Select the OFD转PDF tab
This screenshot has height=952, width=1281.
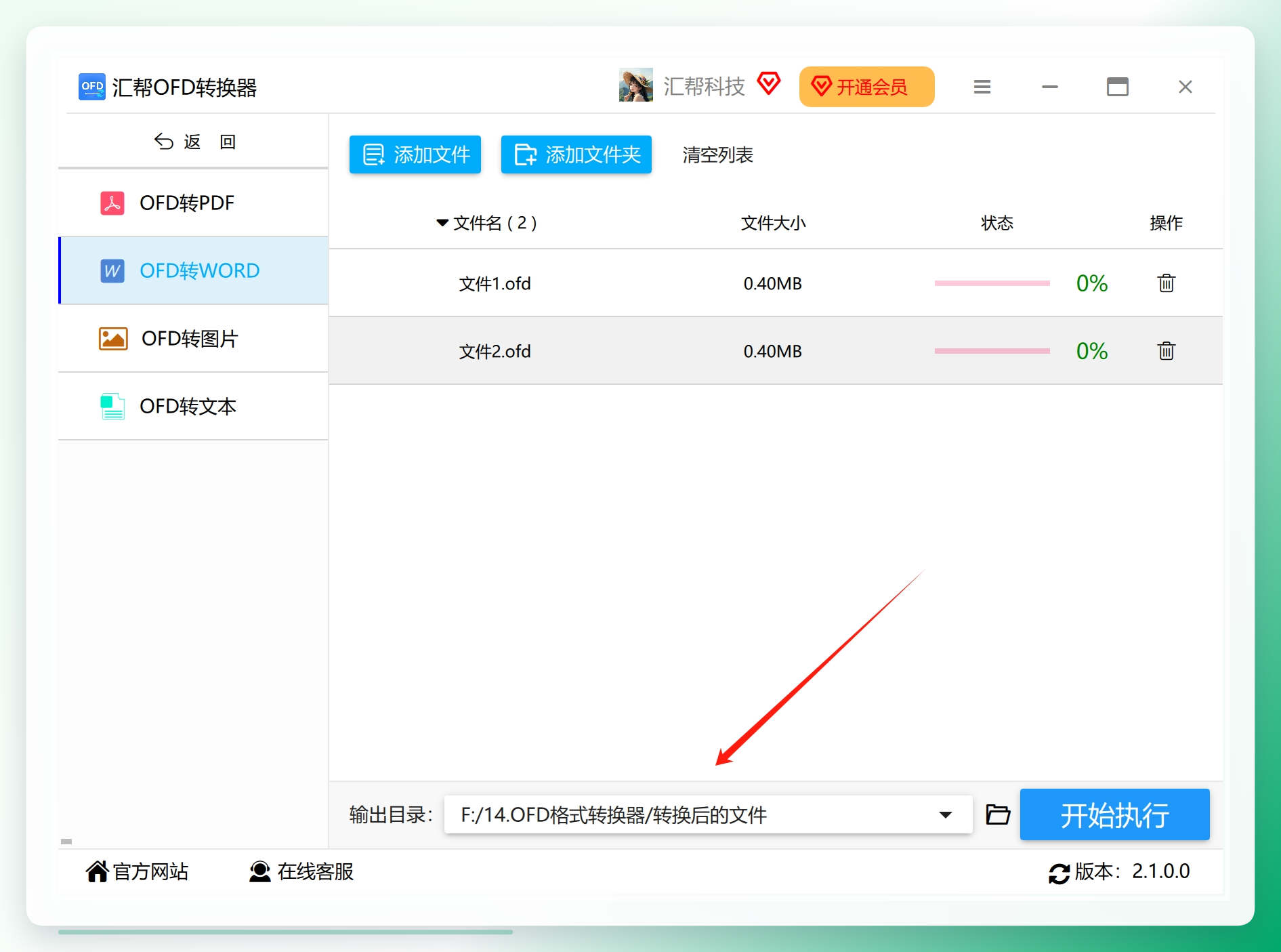(x=194, y=203)
